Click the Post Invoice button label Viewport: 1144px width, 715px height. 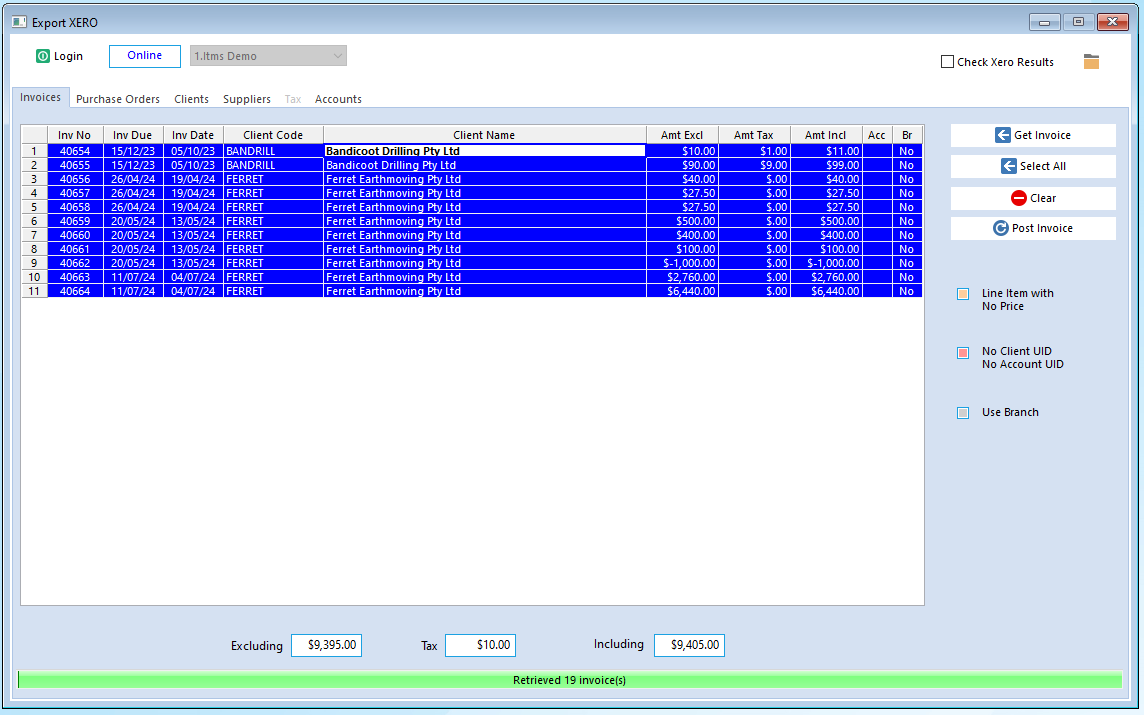pyautogui.click(x=1042, y=228)
